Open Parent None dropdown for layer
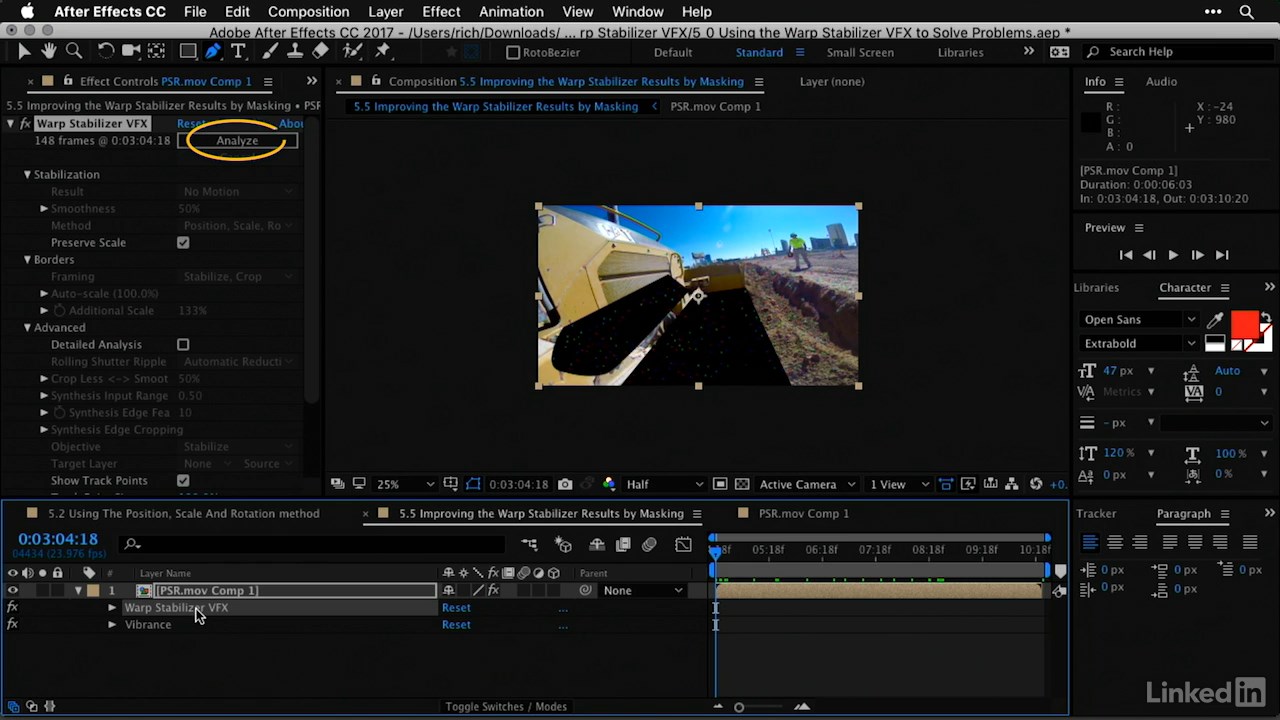The height and width of the screenshot is (720, 1280). [643, 590]
